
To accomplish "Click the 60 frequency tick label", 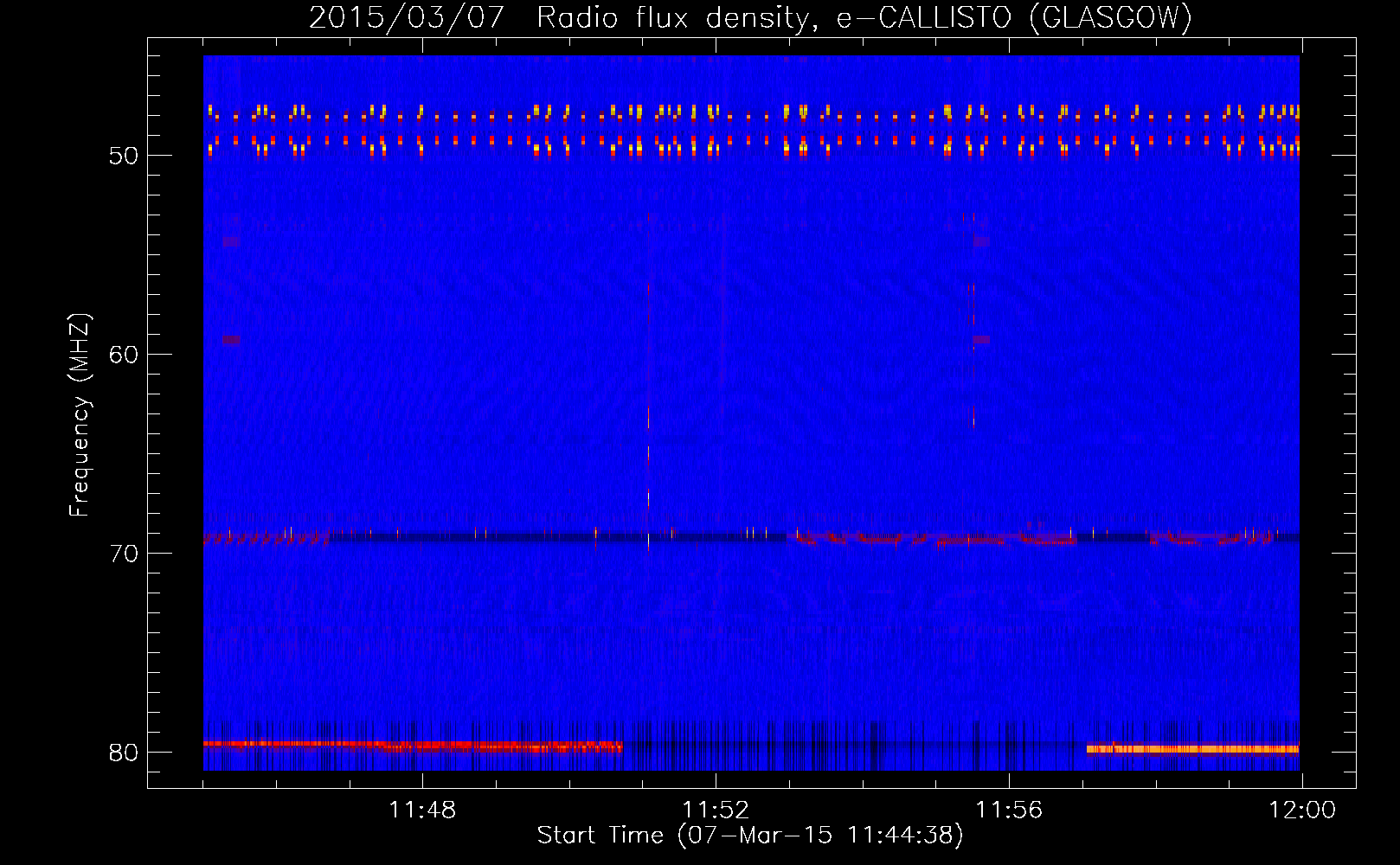I will [124, 356].
